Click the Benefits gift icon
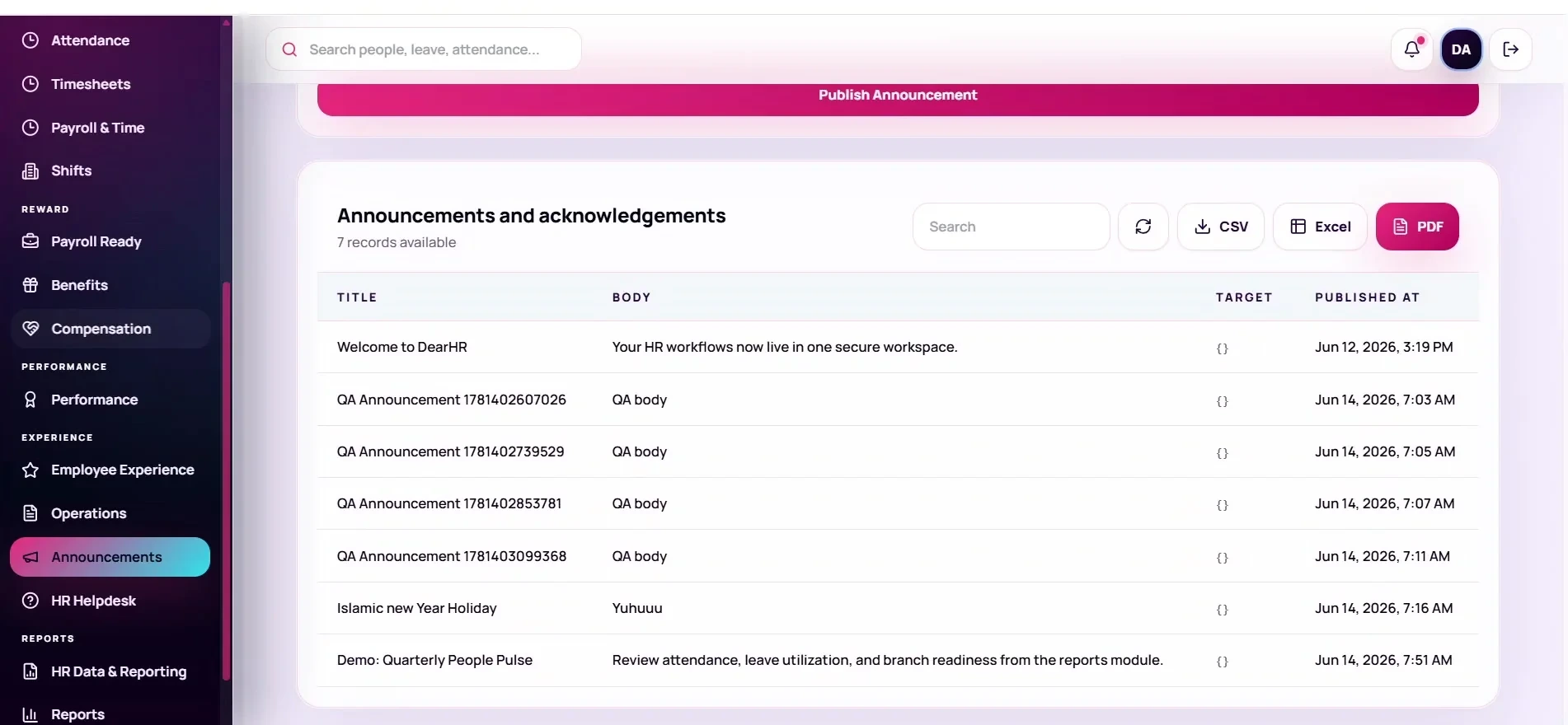Image resolution: width=1568 pixels, height=725 pixels. [31, 285]
